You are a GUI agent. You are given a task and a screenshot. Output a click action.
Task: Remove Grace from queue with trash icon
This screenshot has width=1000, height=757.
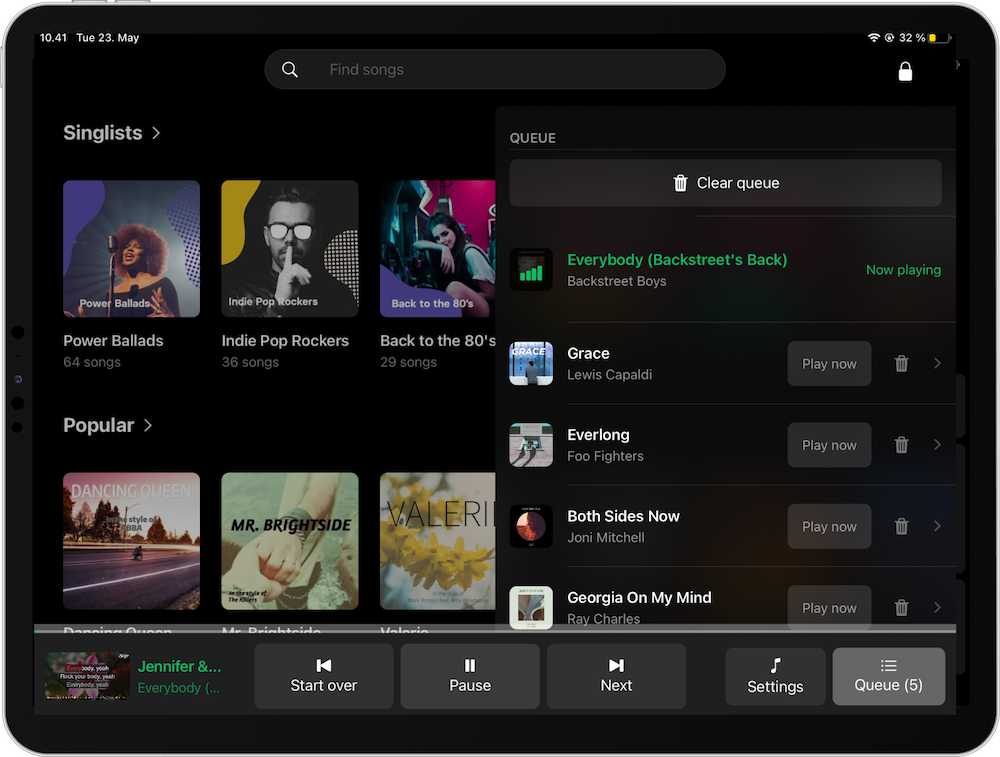coord(901,364)
